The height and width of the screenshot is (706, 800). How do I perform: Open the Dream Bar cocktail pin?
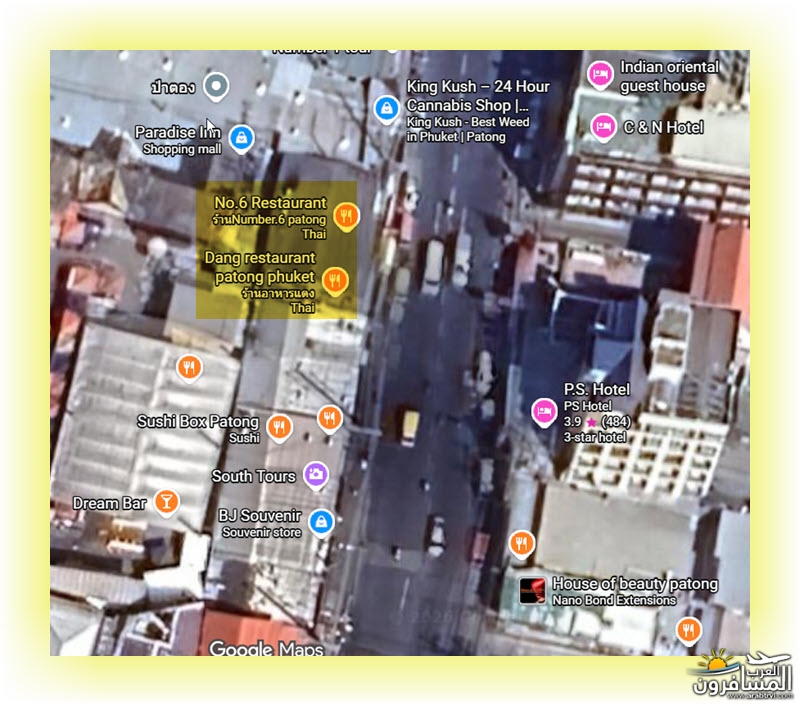(167, 502)
